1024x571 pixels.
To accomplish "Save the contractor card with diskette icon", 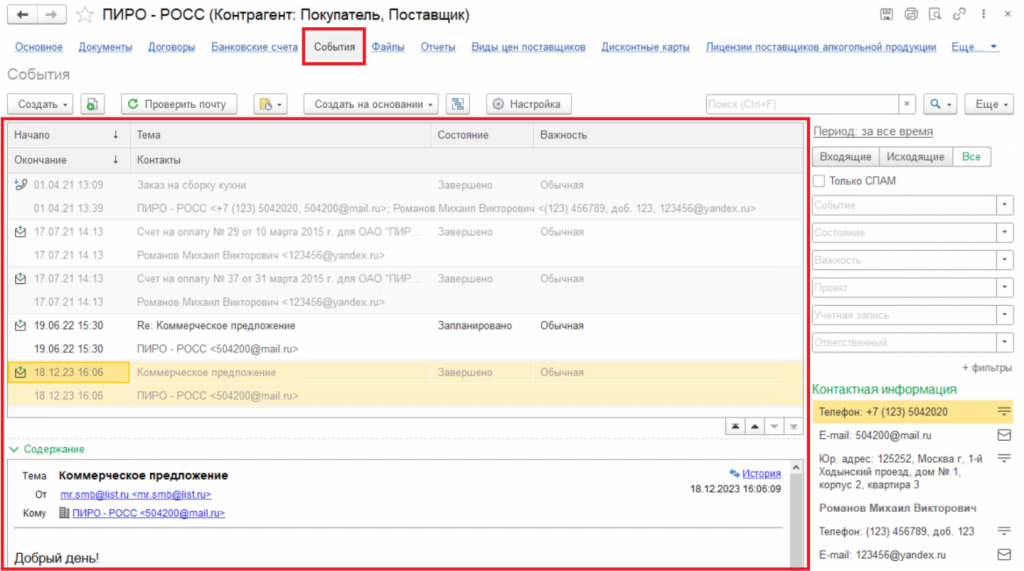I will (x=886, y=14).
